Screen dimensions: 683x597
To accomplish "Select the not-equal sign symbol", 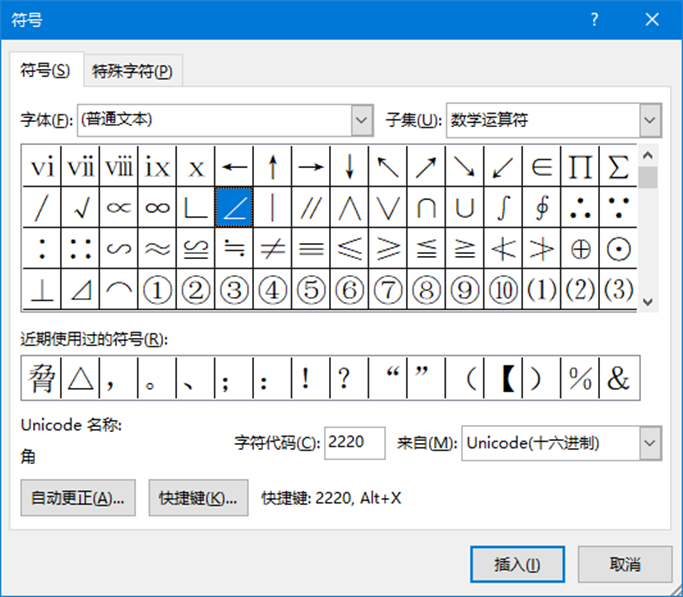I will click(x=273, y=249).
